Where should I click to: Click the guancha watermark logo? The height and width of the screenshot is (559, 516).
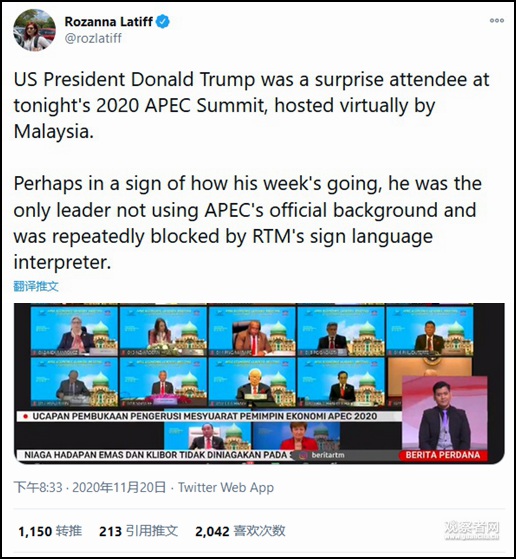point(471,530)
